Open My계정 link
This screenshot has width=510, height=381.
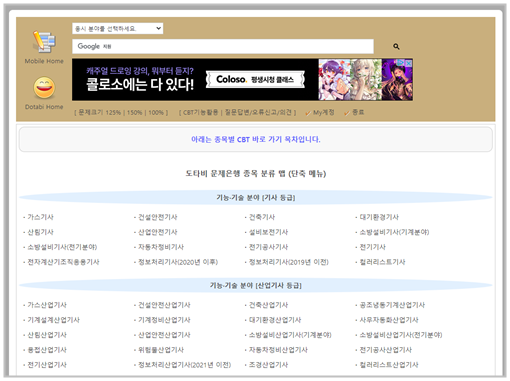[x=323, y=113]
